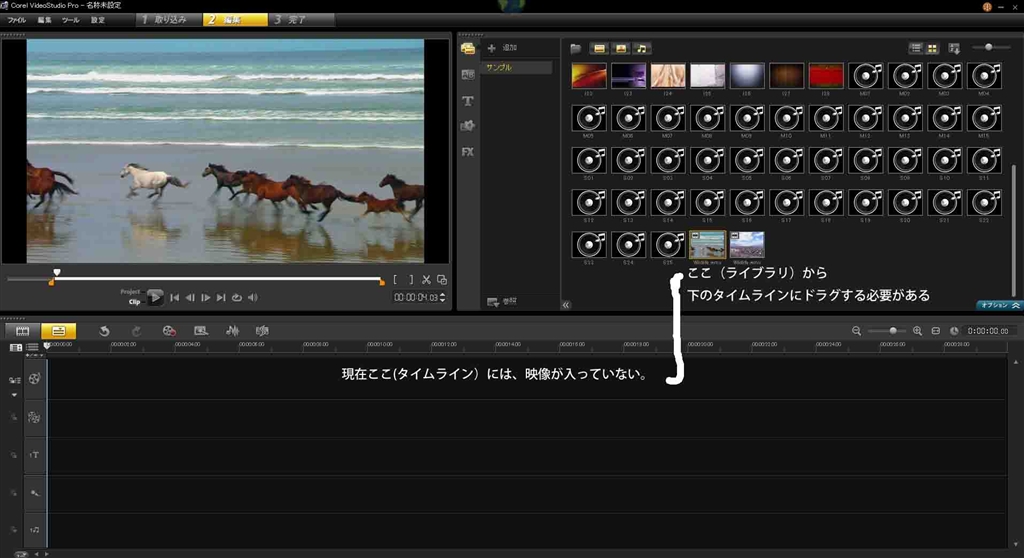
Task: Switch to the 取り込み step tab
Action: [165, 19]
